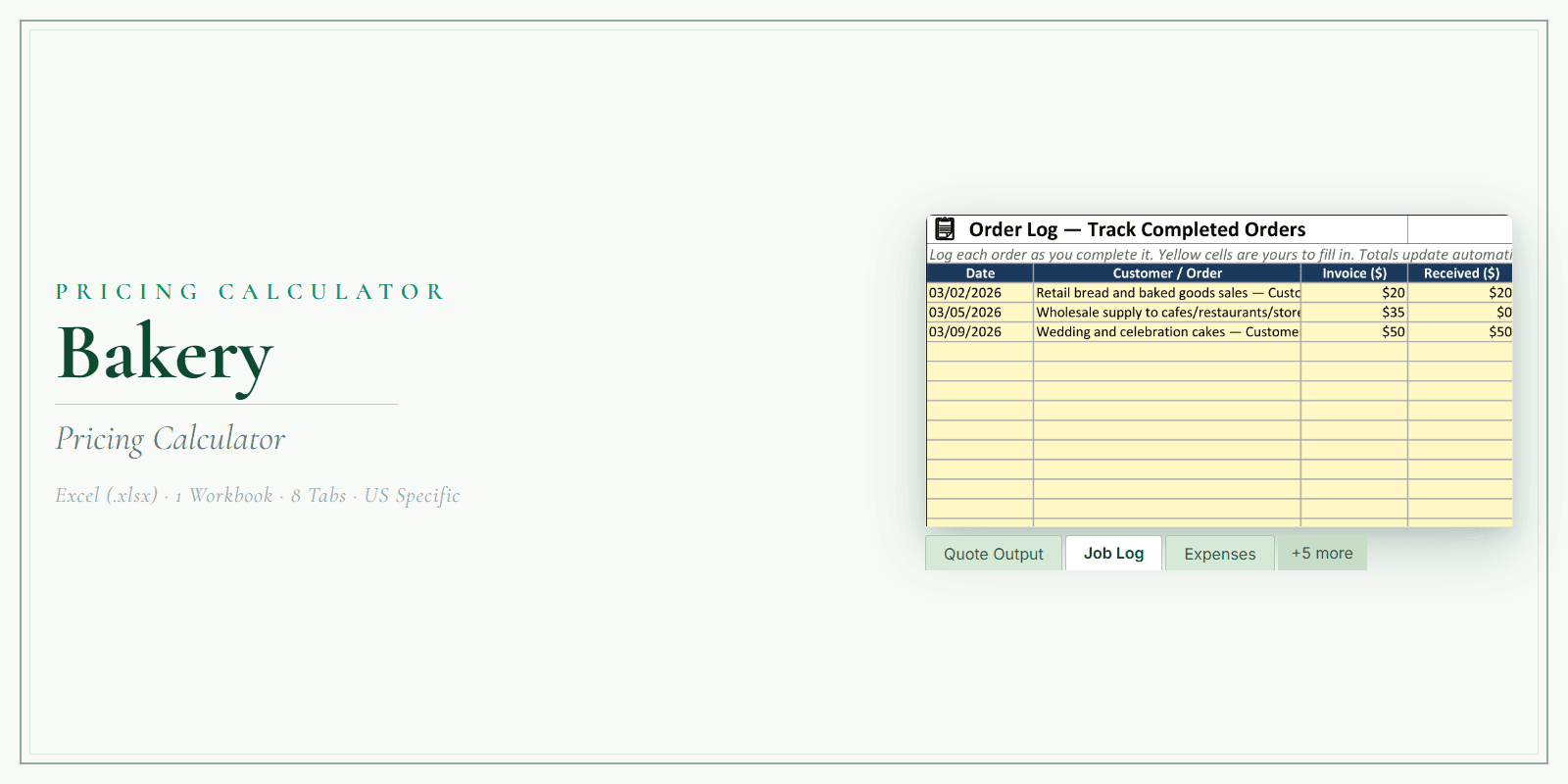Click the 'Log each order as you complete it' note
Image resolution: width=1568 pixels, height=784 pixels.
tap(1220, 255)
